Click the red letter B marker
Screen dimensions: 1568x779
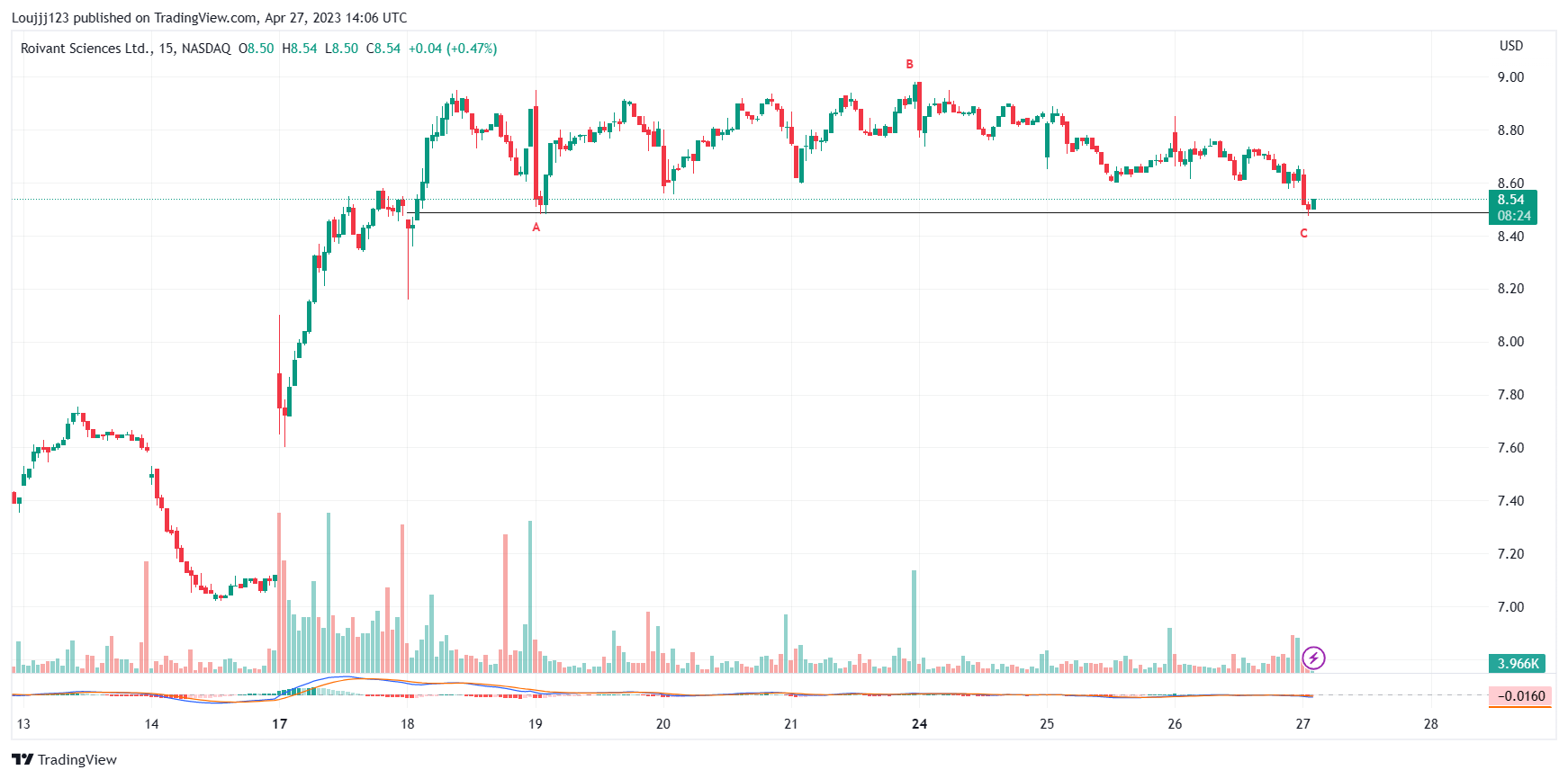pyautogui.click(x=909, y=64)
